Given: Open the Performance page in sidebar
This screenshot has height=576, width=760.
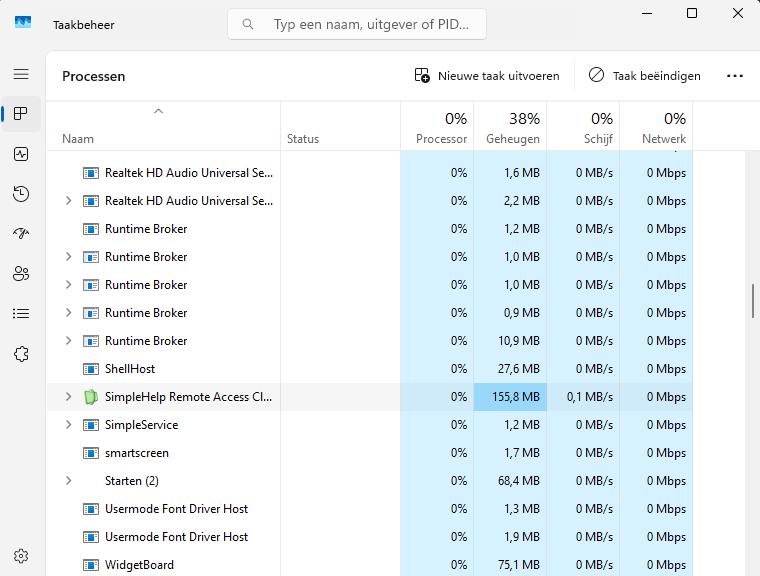Looking at the screenshot, I should (21, 154).
